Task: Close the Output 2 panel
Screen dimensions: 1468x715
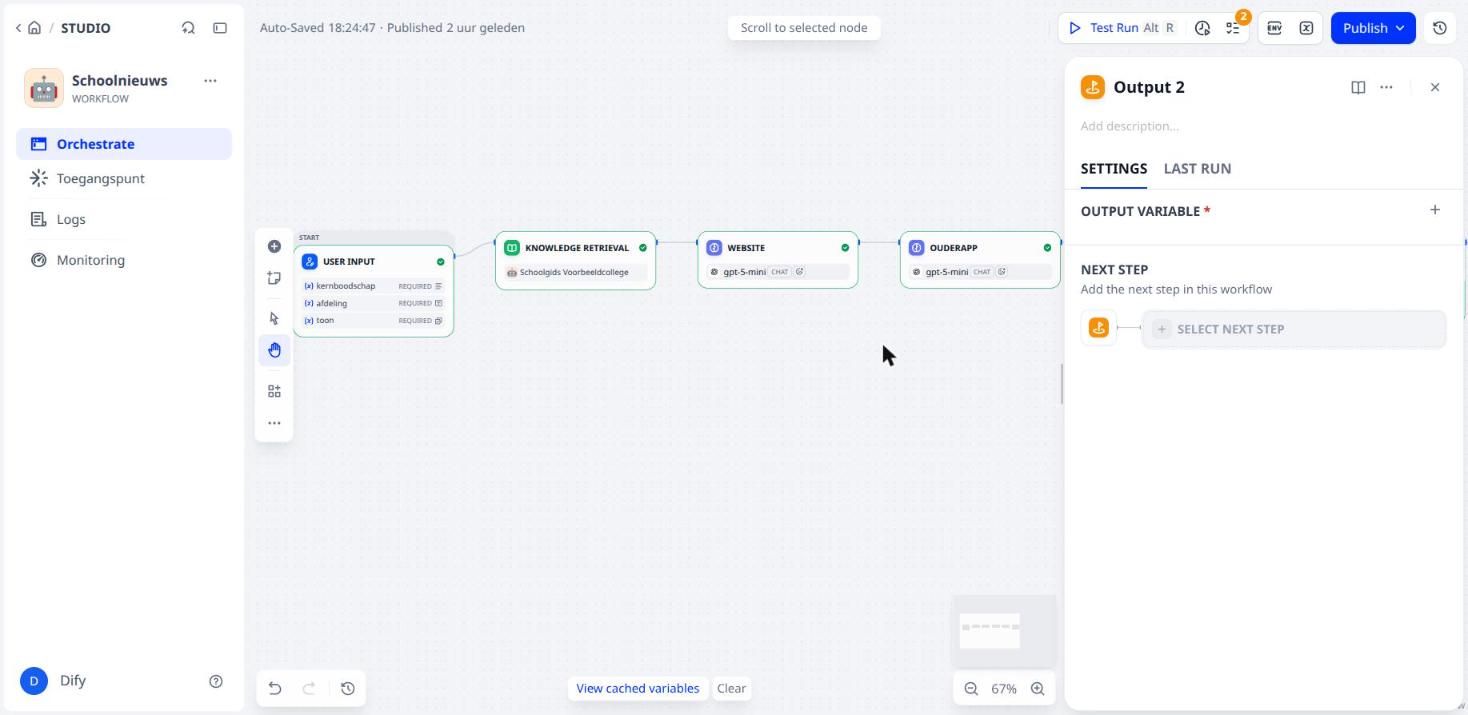Action: click(1435, 87)
